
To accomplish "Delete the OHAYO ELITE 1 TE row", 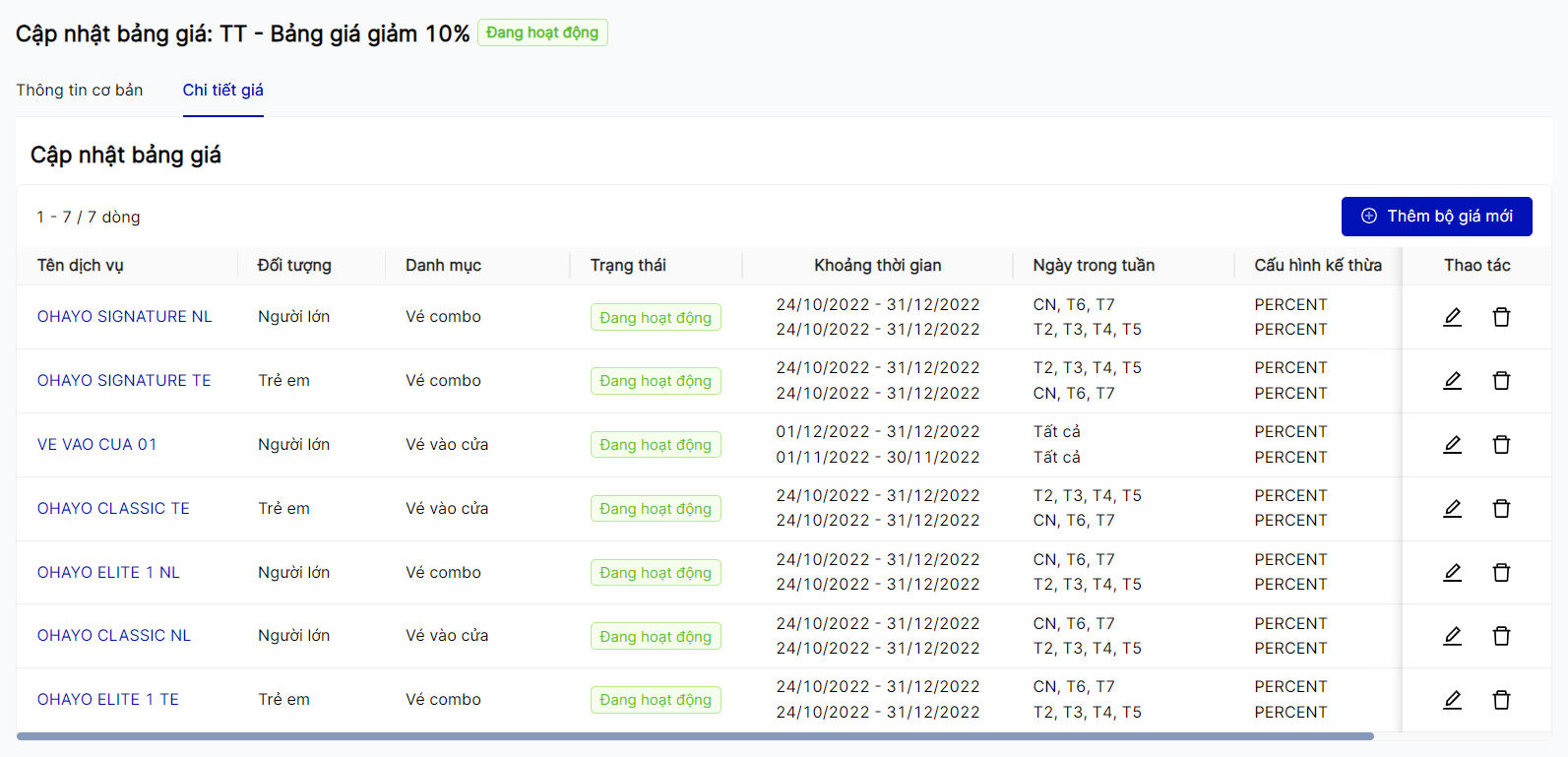I will pos(1501,700).
